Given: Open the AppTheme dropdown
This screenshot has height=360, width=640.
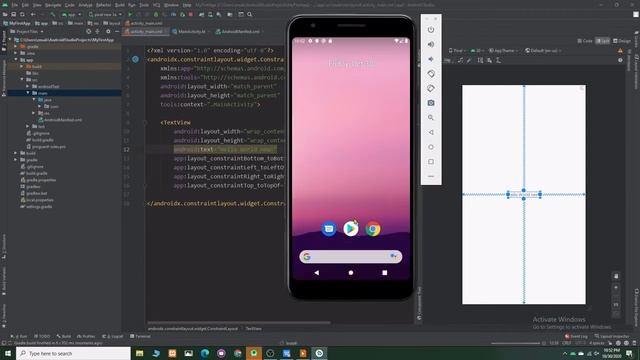Looking at the screenshot, I should [504, 51].
